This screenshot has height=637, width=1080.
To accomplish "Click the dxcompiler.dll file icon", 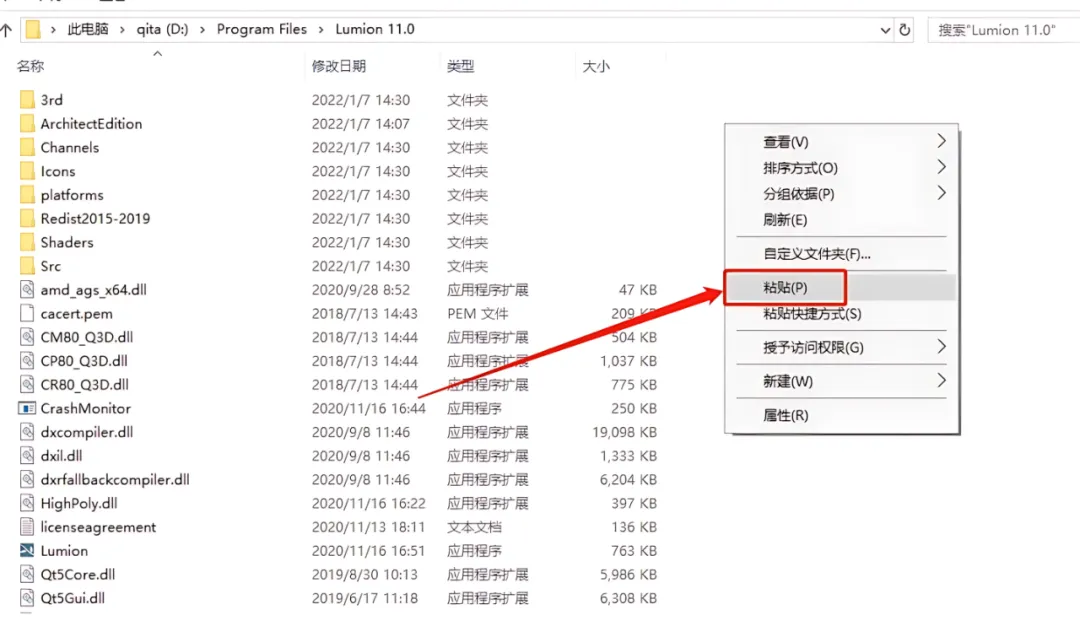I will click(x=27, y=432).
